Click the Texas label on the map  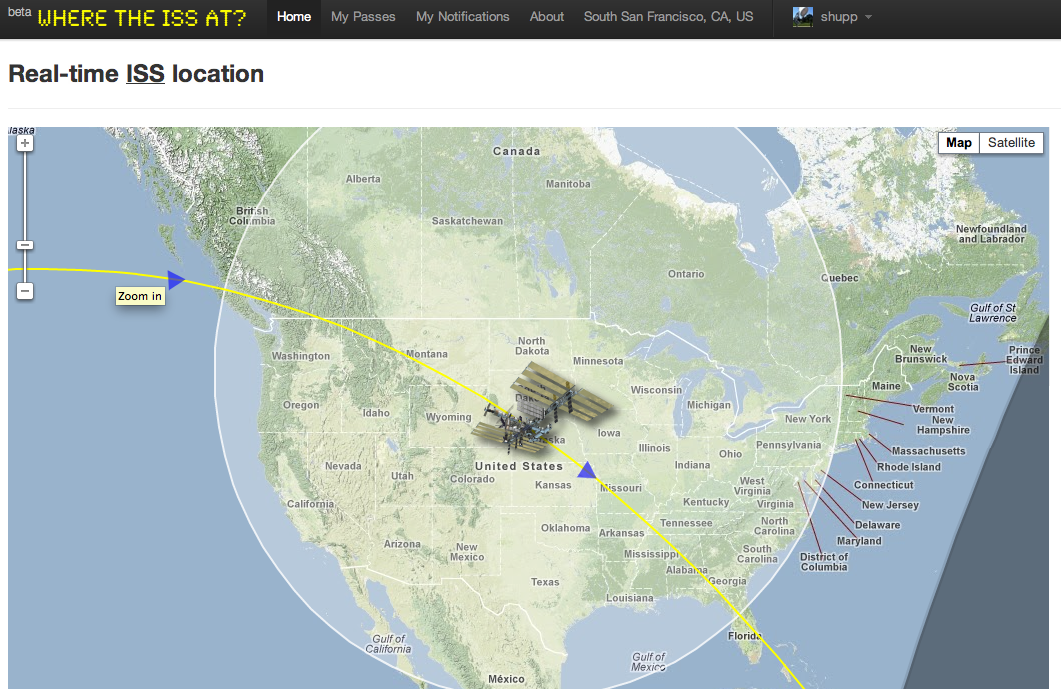(x=545, y=582)
